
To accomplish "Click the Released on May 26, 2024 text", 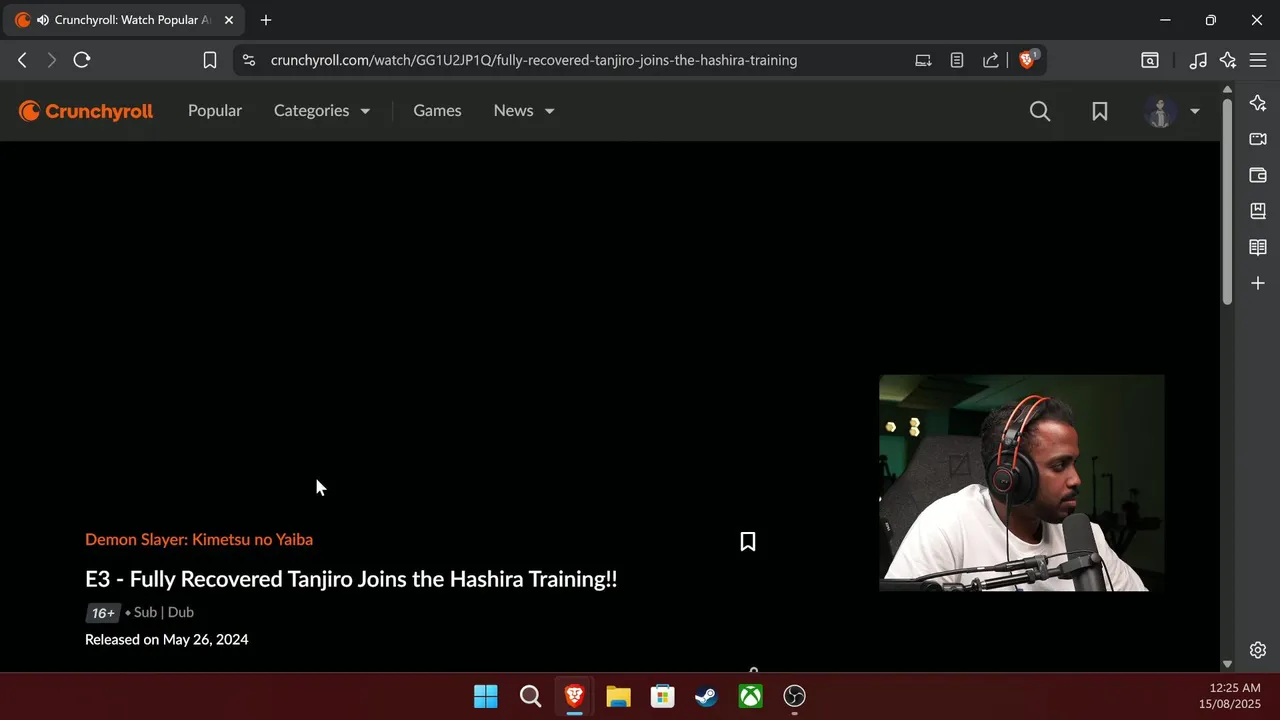I will pyautogui.click(x=167, y=639).
